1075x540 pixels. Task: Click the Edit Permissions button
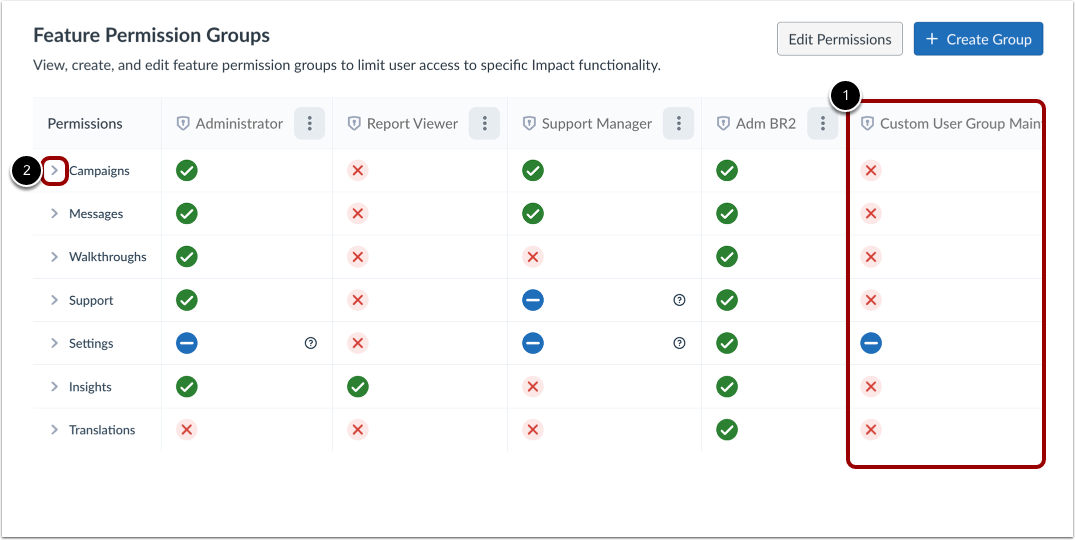839,39
